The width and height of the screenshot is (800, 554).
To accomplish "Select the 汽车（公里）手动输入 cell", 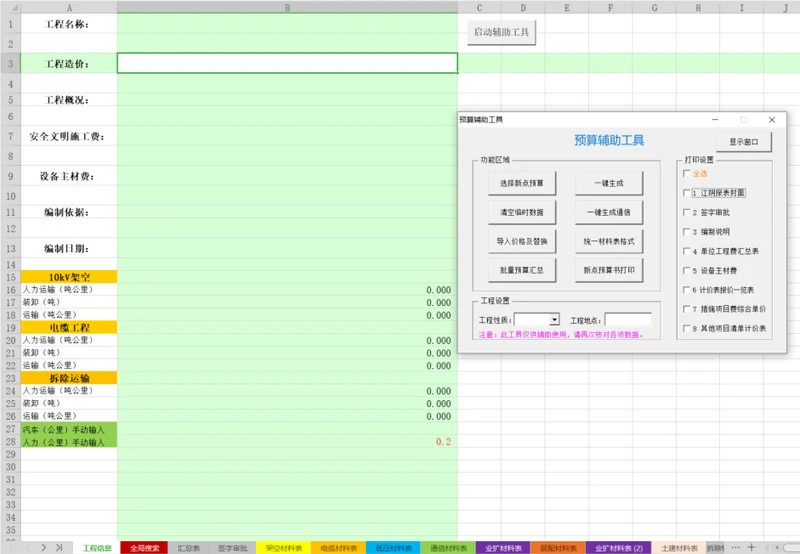I will point(69,429).
